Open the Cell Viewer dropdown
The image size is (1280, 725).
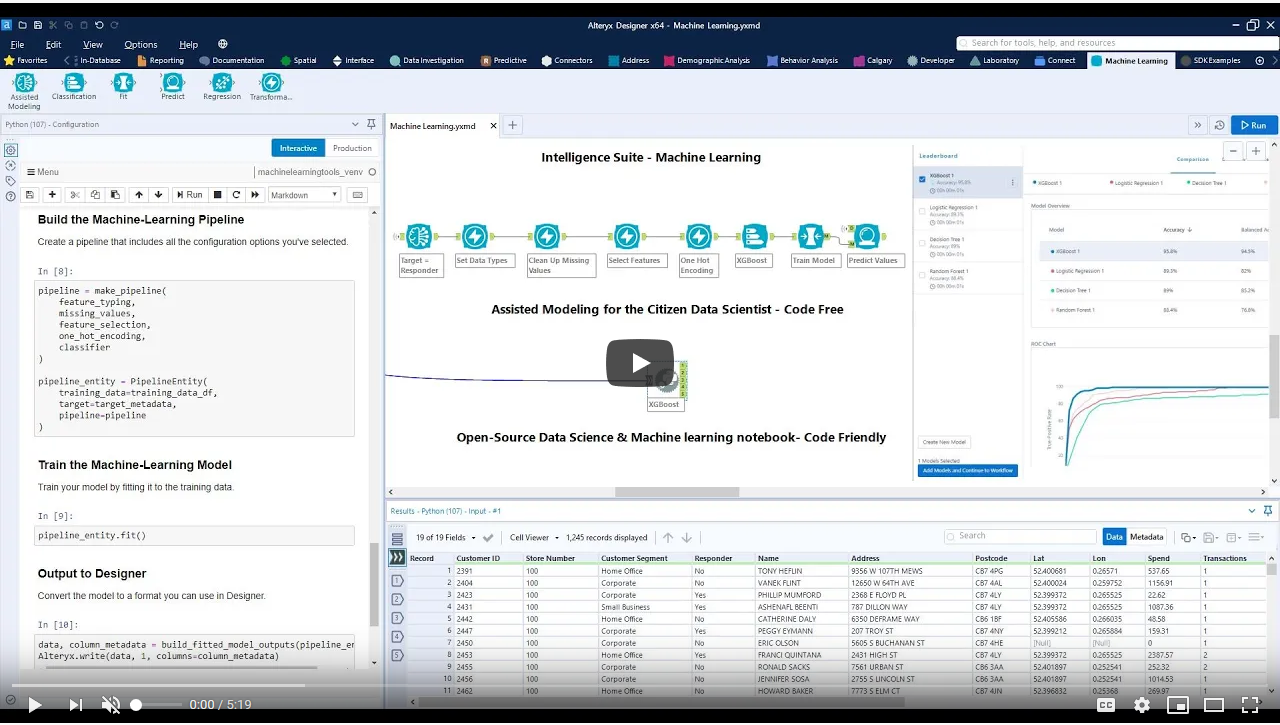[534, 537]
